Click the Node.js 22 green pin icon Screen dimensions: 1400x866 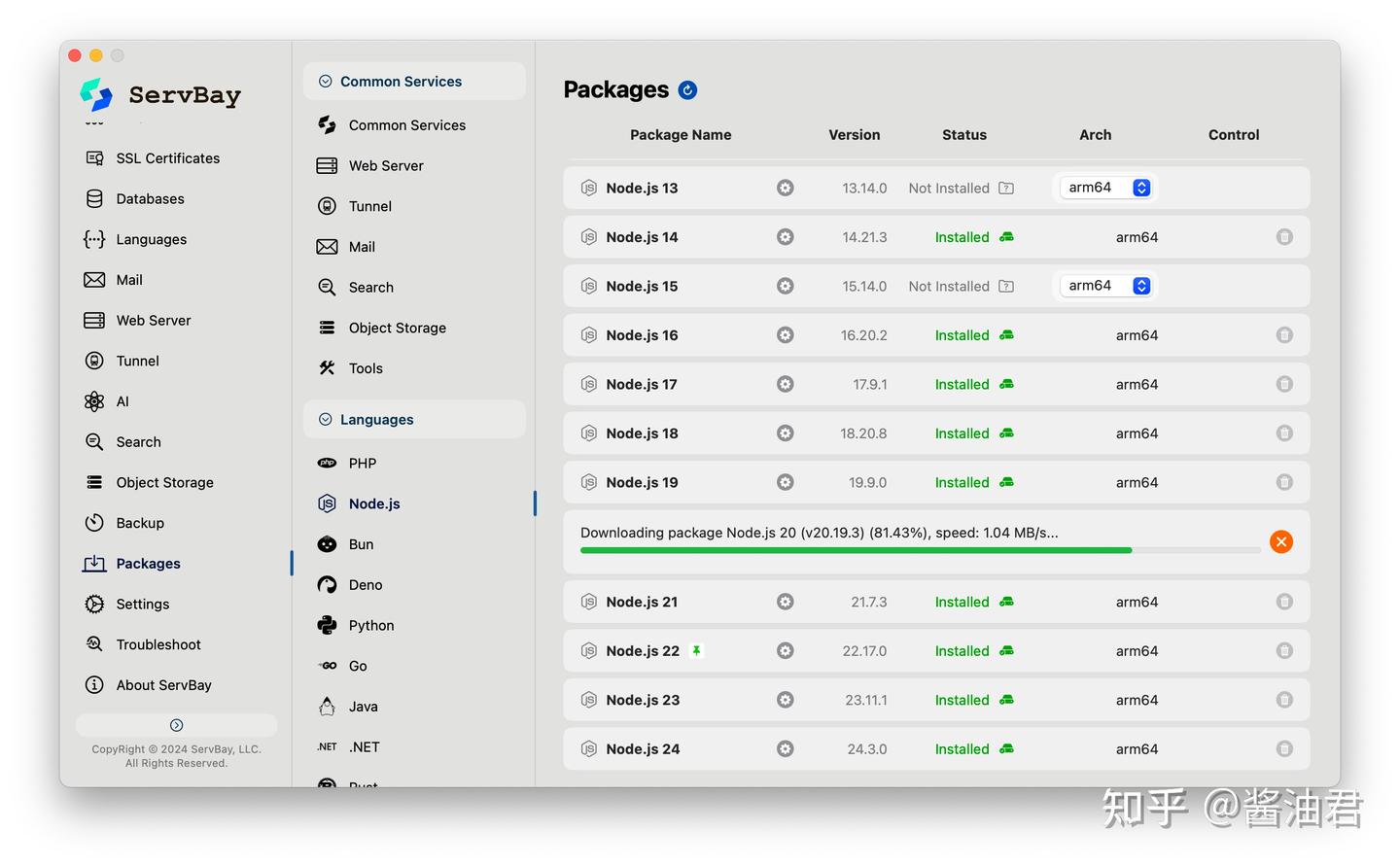click(x=696, y=651)
